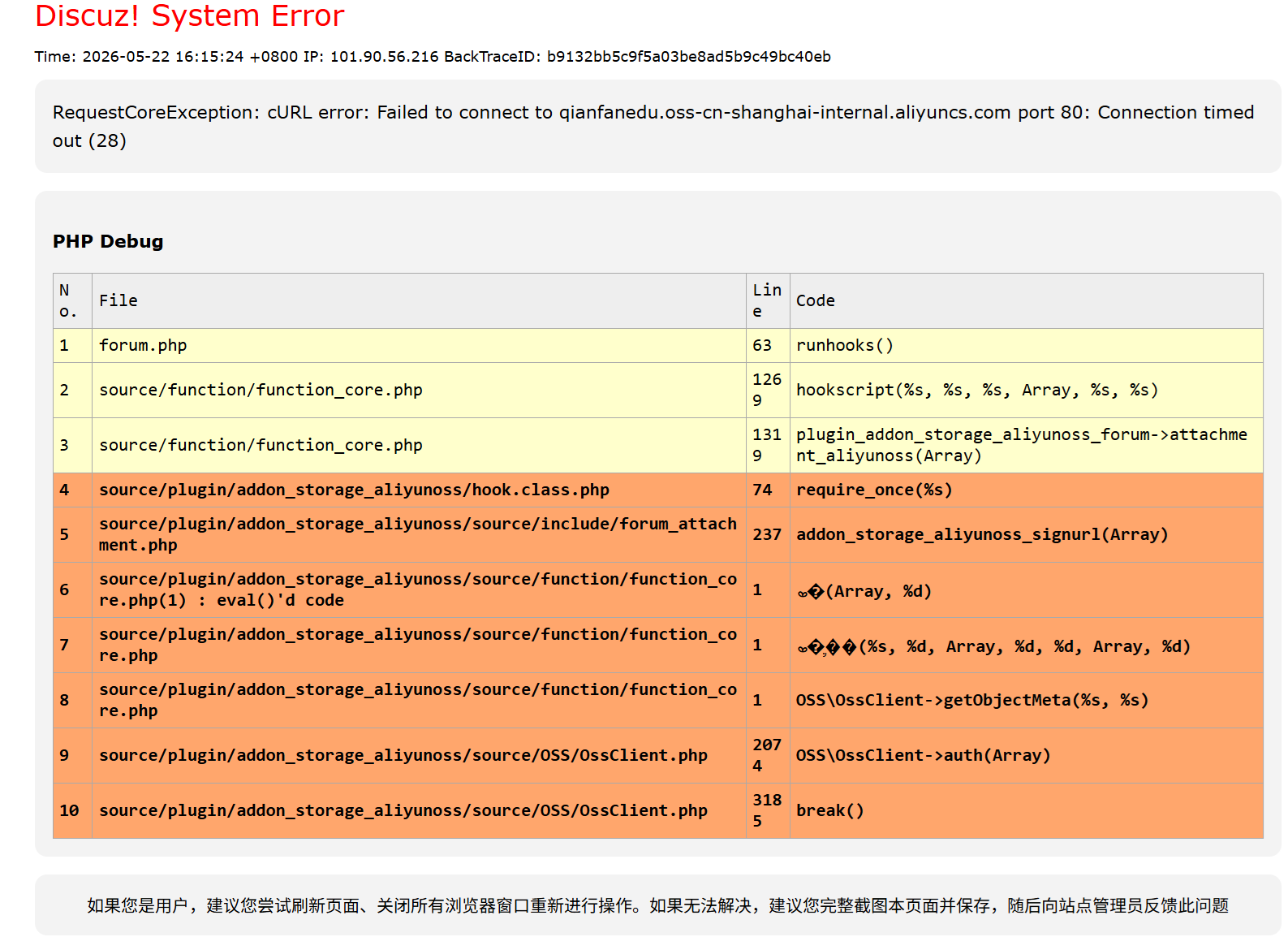Viewport: 1288px width, 937px height.
Task: Click the "File" column header
Action: (419, 301)
